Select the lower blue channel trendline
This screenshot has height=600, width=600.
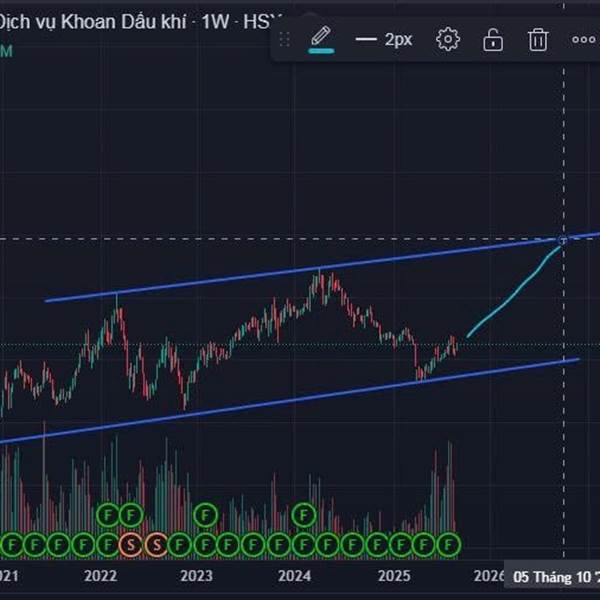click(291, 400)
